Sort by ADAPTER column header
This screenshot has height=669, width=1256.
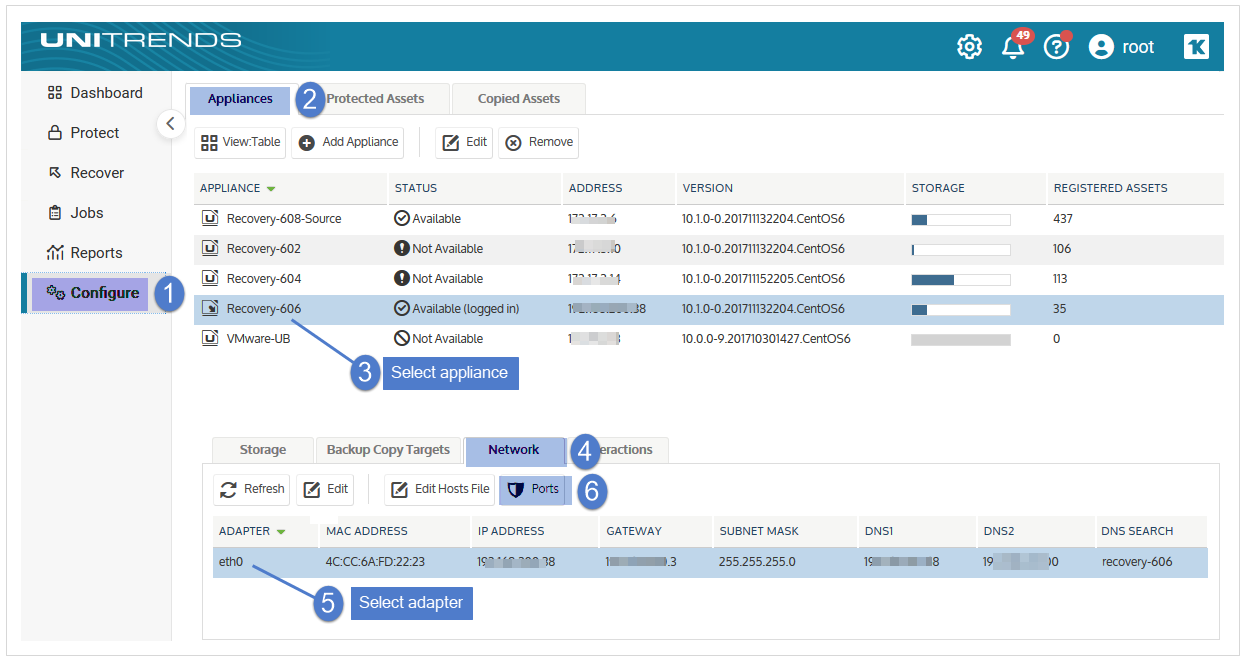(245, 531)
